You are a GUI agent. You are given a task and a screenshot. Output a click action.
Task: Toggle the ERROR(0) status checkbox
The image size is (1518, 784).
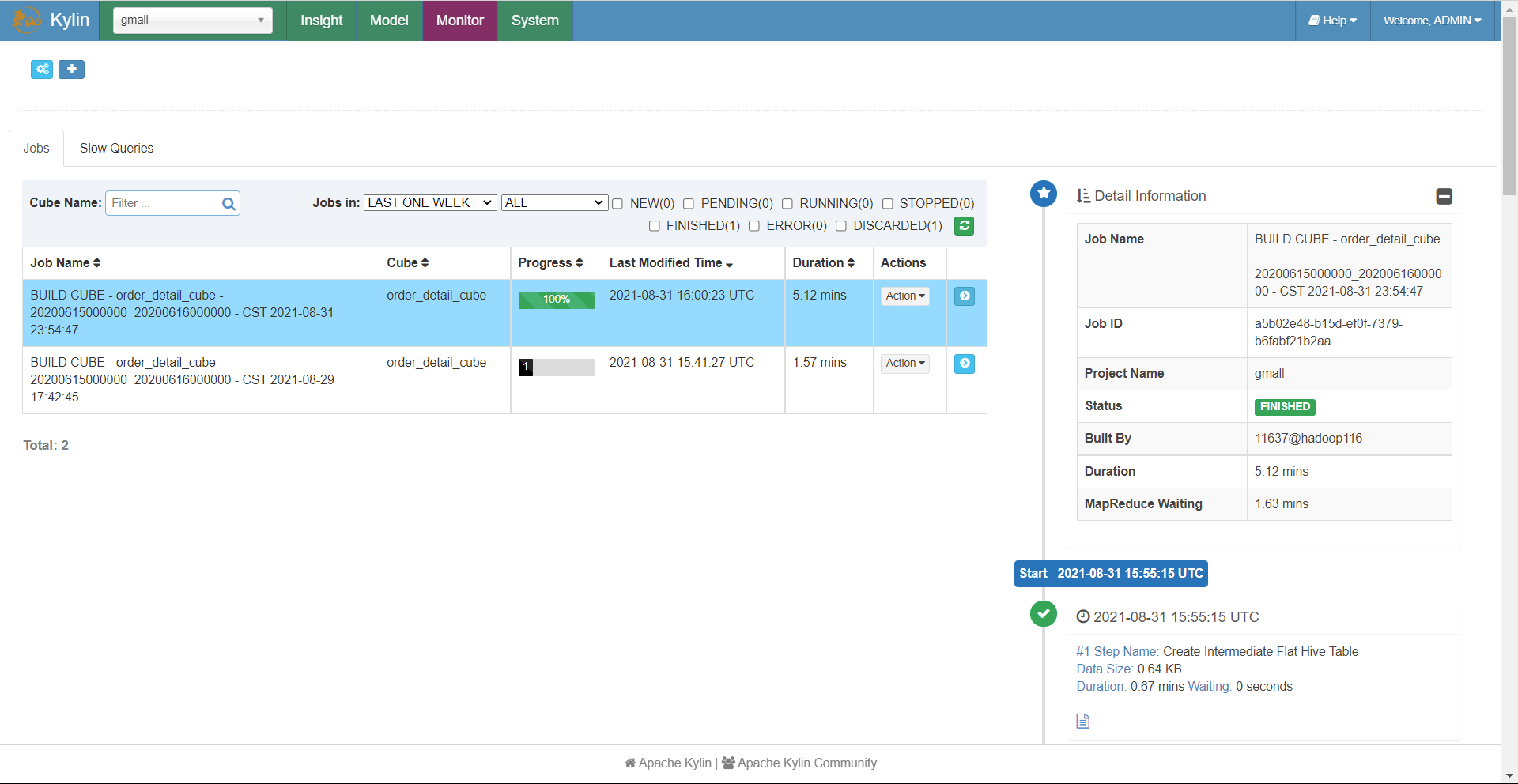pos(754,226)
